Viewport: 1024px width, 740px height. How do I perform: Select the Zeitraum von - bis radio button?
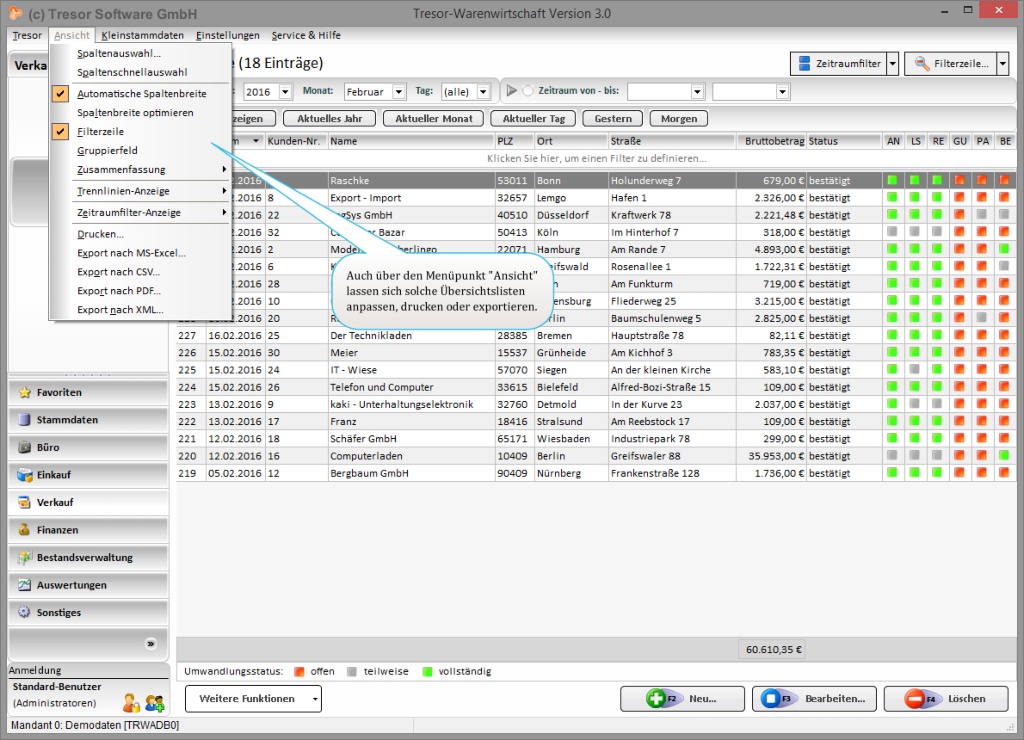click(x=527, y=91)
